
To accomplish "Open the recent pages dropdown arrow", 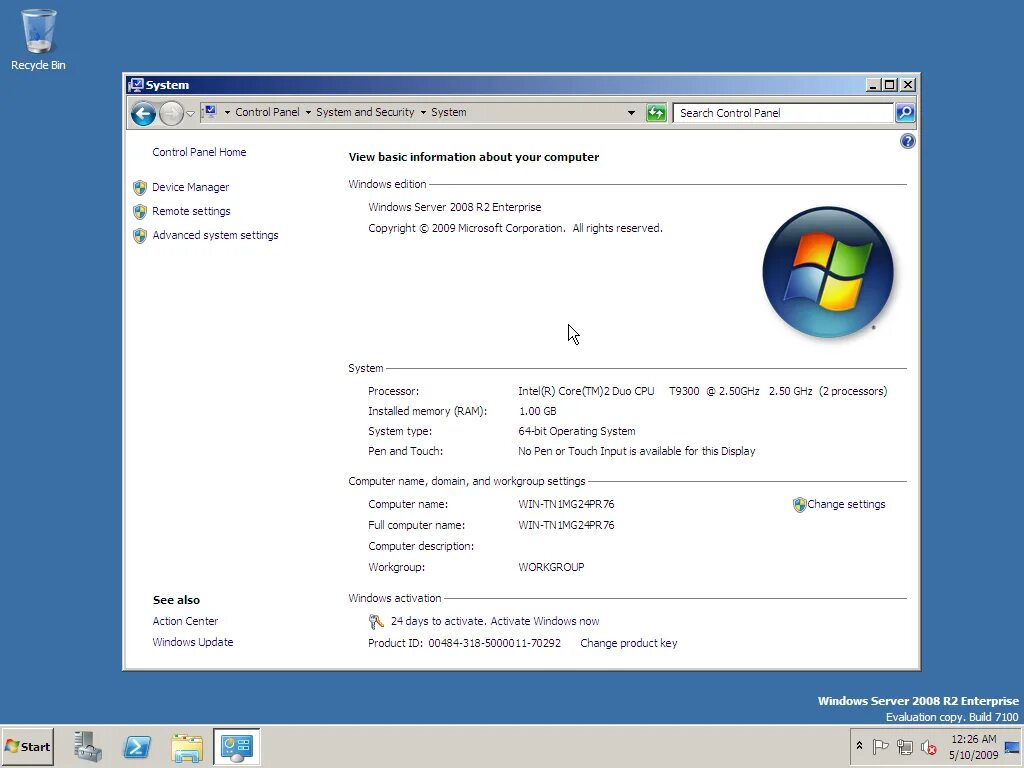I will tap(191, 114).
